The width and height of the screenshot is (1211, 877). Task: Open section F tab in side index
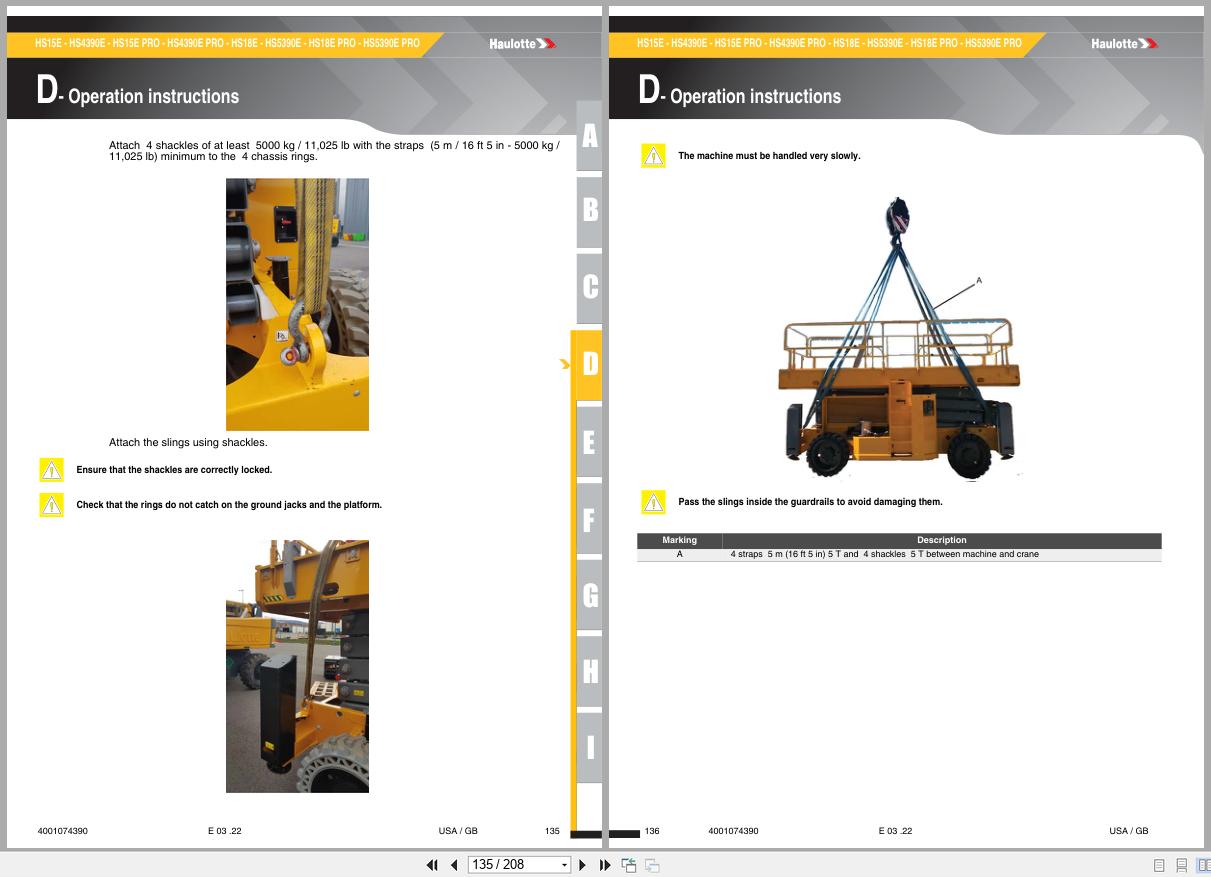tap(589, 519)
